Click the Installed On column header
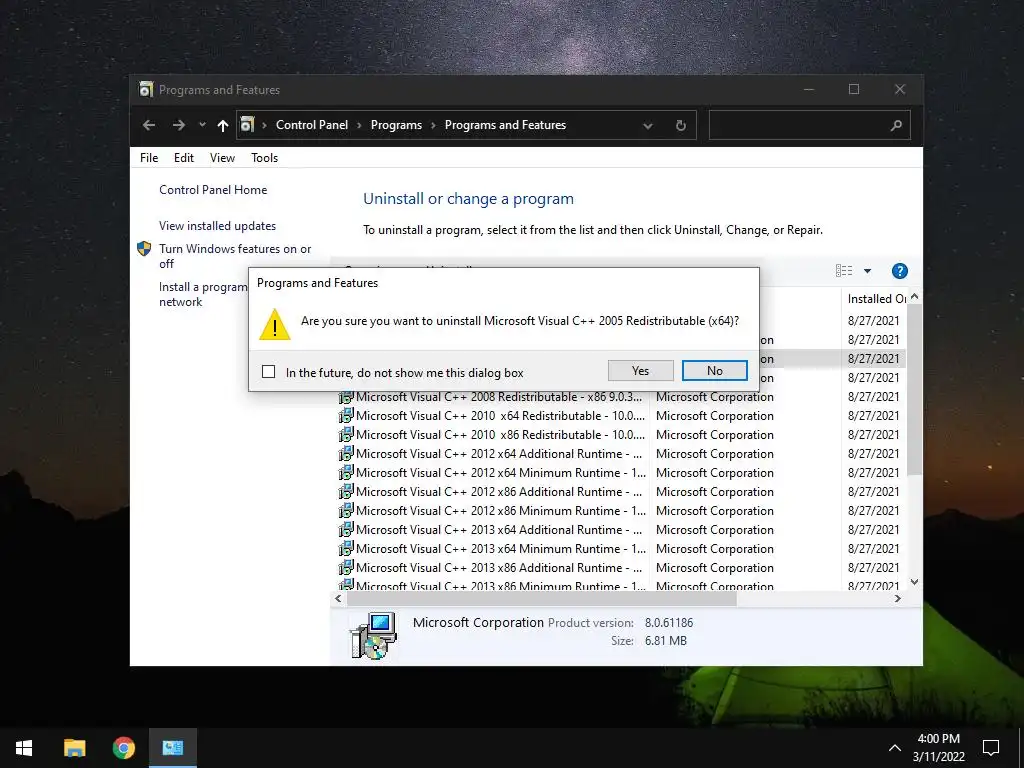 (x=875, y=298)
